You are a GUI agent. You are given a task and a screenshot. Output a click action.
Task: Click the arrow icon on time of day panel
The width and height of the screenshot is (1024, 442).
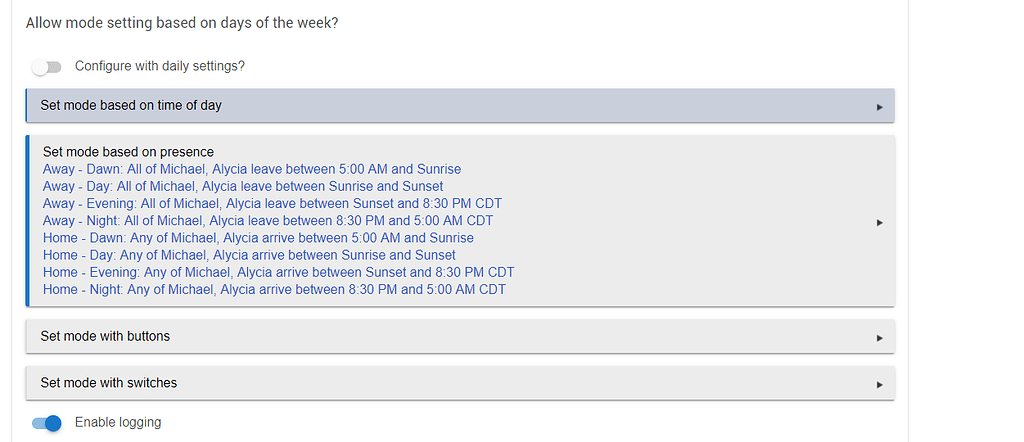tap(879, 106)
